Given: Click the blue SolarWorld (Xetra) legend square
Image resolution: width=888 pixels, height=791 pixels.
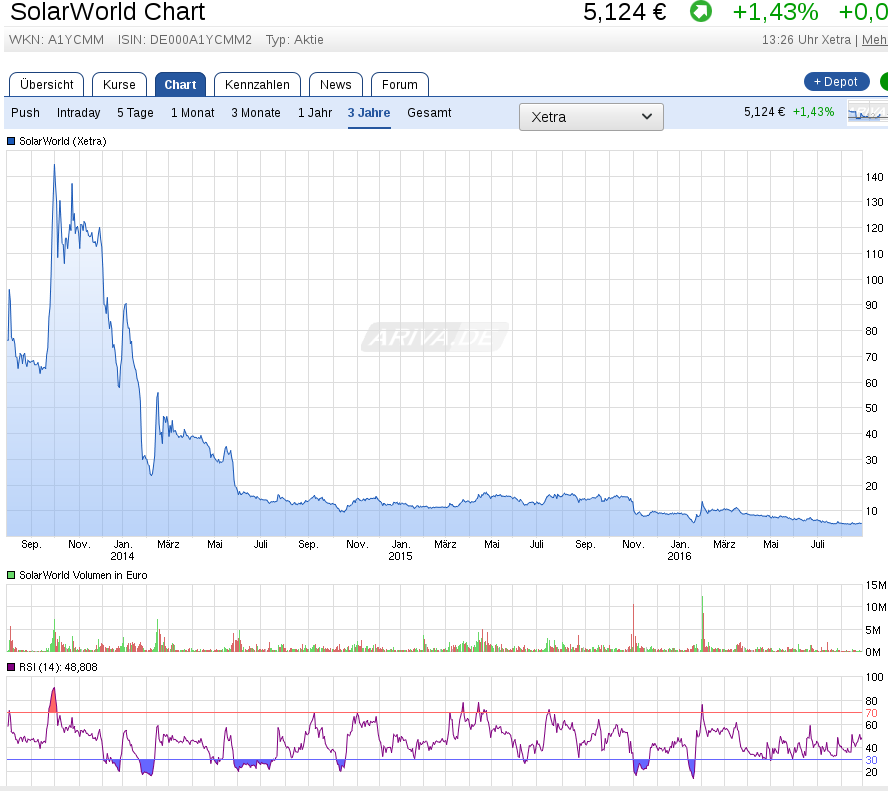Looking at the screenshot, I should (x=11, y=141).
